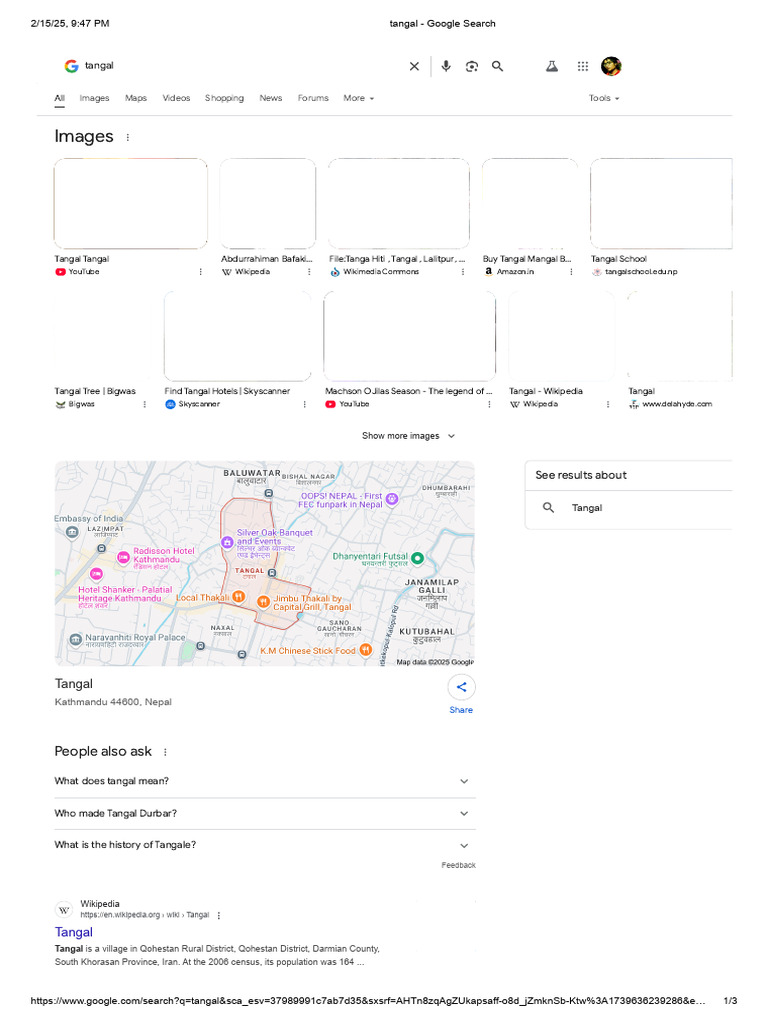768x1024 pixels.
Task: Switch to the Forums tab
Action: pyautogui.click(x=313, y=98)
